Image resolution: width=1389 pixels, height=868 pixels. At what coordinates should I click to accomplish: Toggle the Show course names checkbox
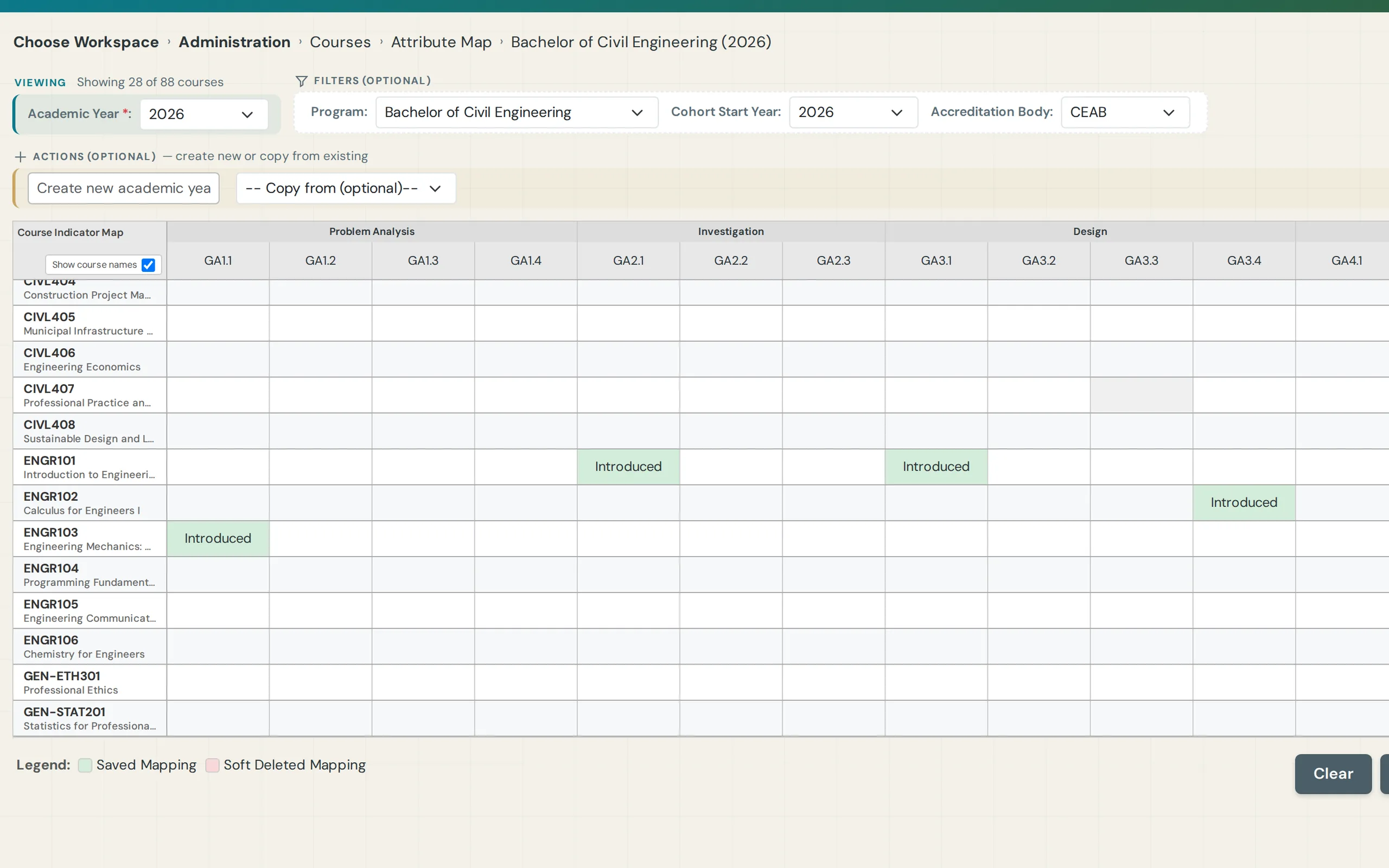[x=148, y=265]
